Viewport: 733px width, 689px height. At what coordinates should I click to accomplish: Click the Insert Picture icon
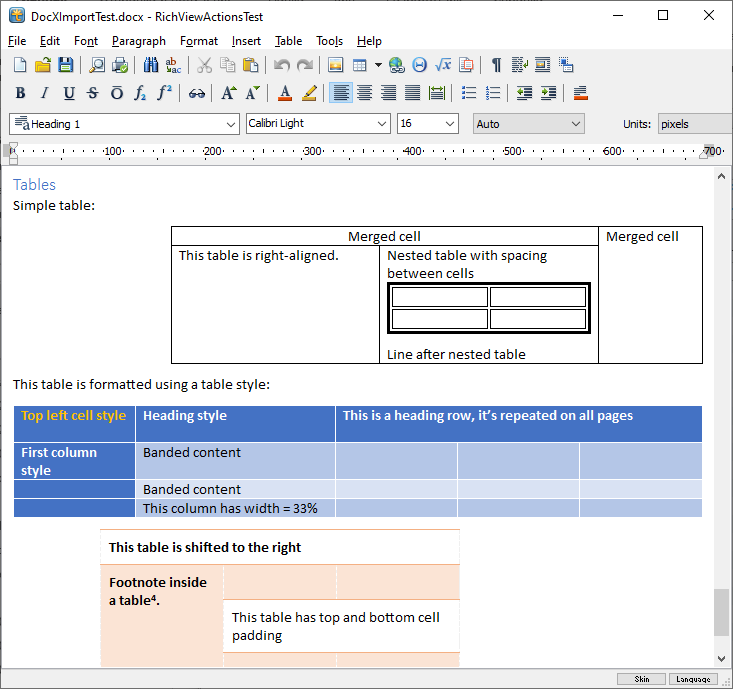[335, 65]
